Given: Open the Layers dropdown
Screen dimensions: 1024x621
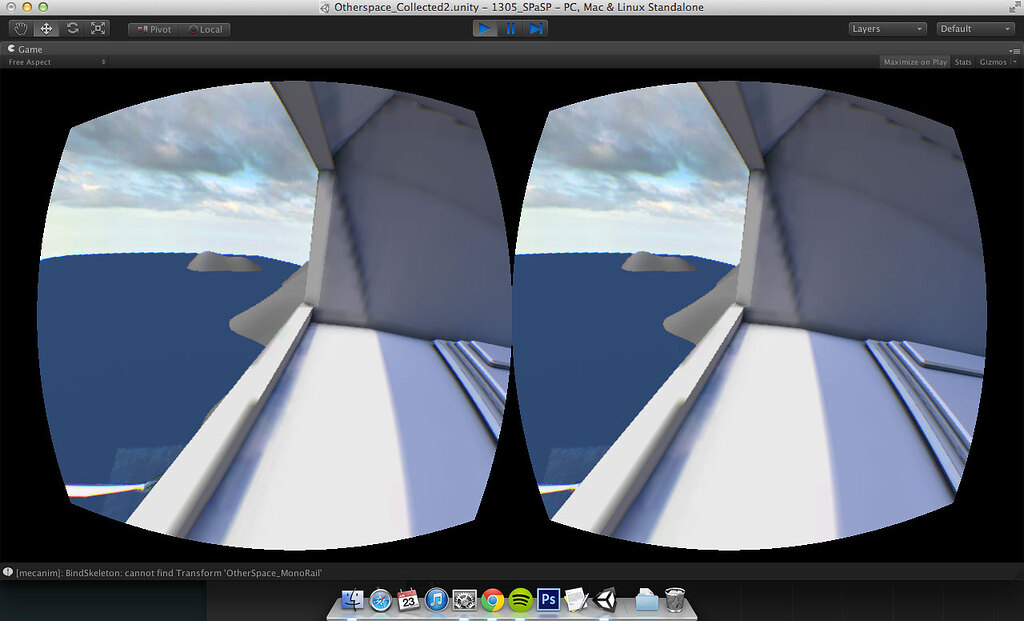Looking at the screenshot, I should (x=887, y=28).
